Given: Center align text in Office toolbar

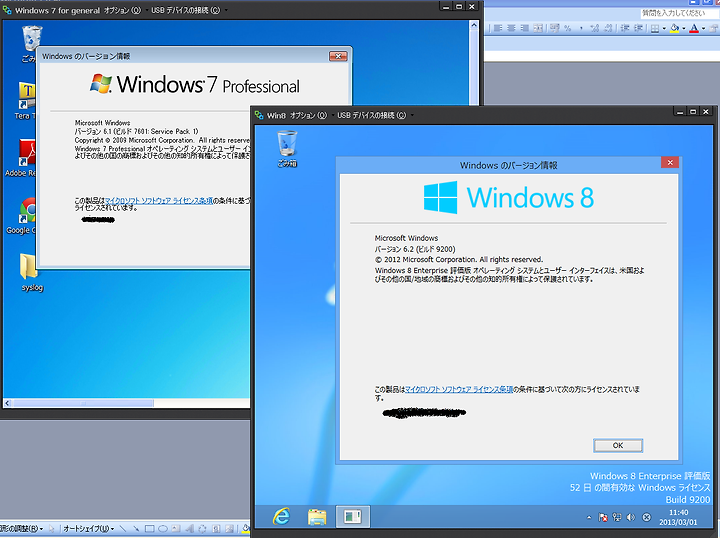Looking at the screenshot, I should [x=511, y=28].
